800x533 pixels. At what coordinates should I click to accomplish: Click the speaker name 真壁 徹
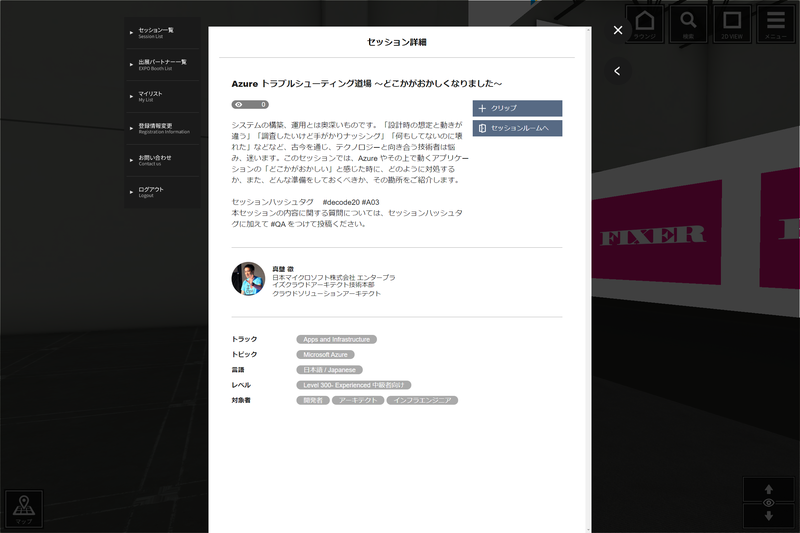[x=283, y=269]
